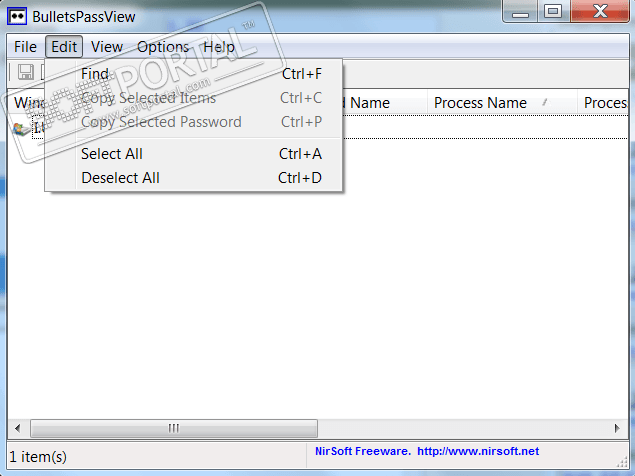Open the File menu
The height and width of the screenshot is (476, 635).
[x=25, y=47]
